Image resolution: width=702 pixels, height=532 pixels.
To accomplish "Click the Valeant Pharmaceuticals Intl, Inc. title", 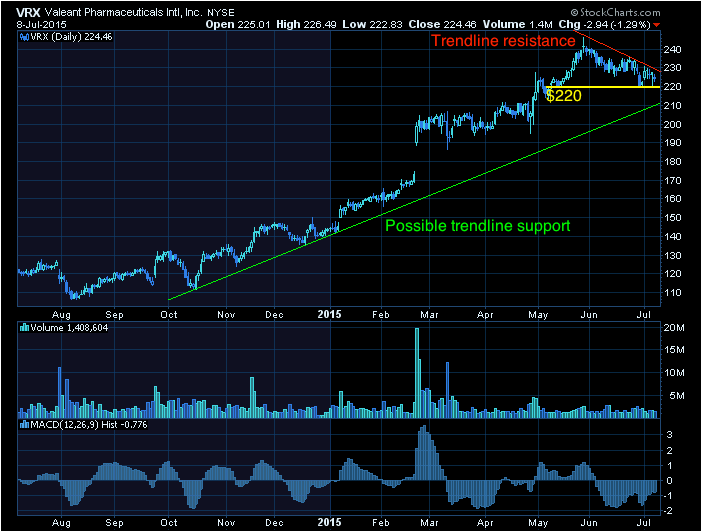I will click(x=124, y=13).
